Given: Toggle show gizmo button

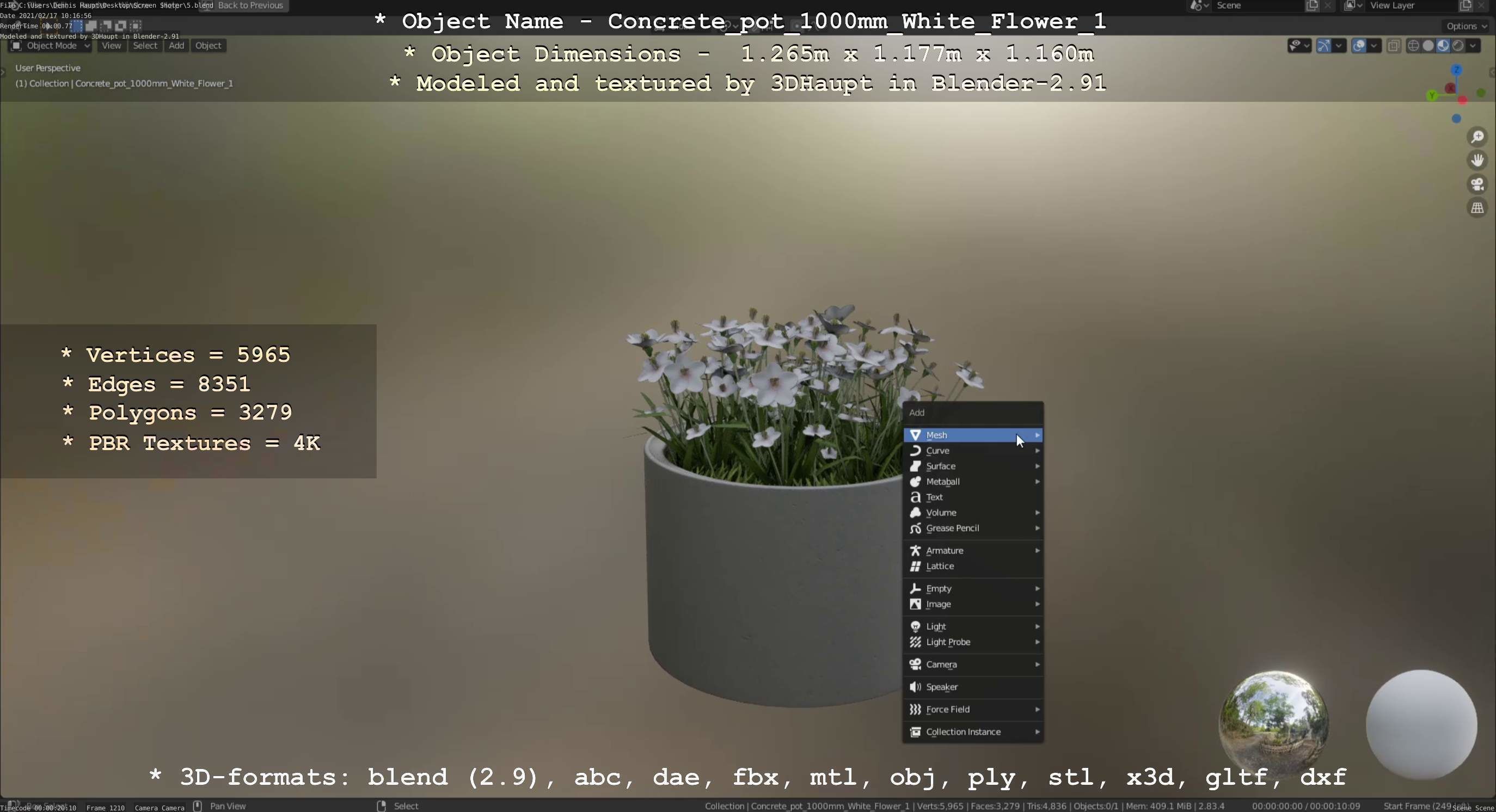Looking at the screenshot, I should click(1323, 46).
